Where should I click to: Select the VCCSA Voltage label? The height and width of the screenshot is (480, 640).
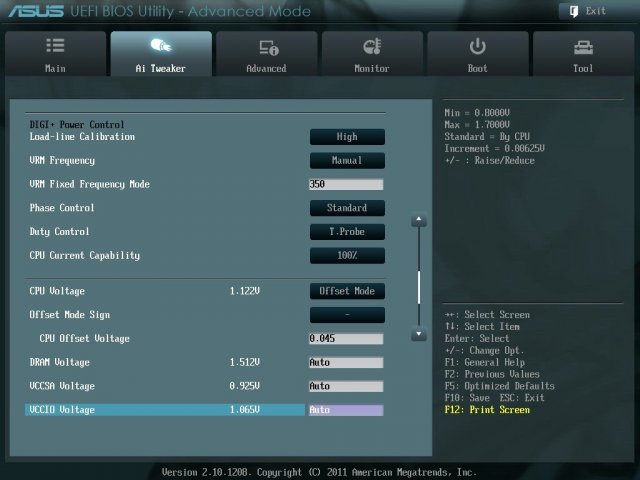point(62,386)
